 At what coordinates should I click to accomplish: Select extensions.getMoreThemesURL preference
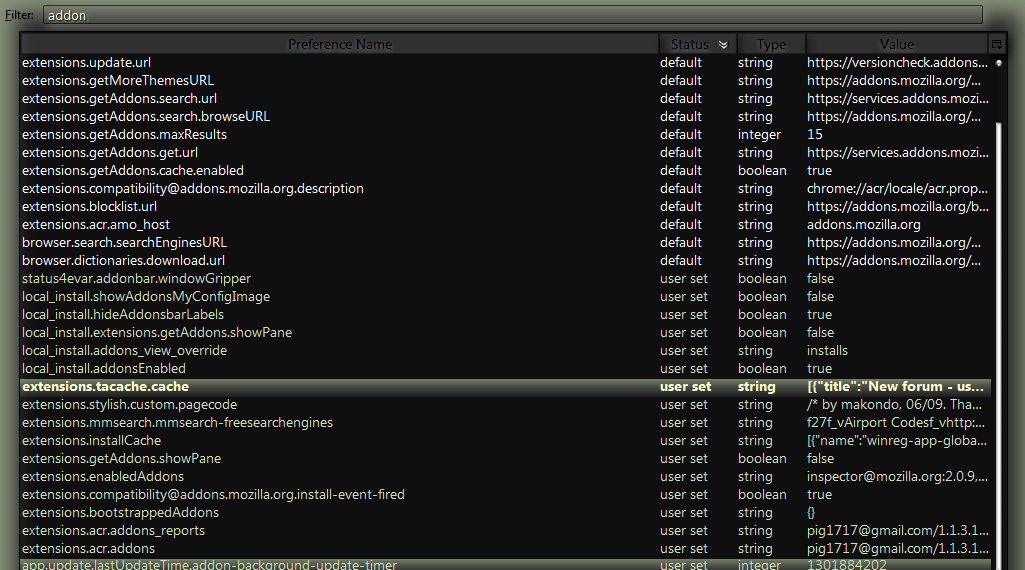(x=506, y=80)
